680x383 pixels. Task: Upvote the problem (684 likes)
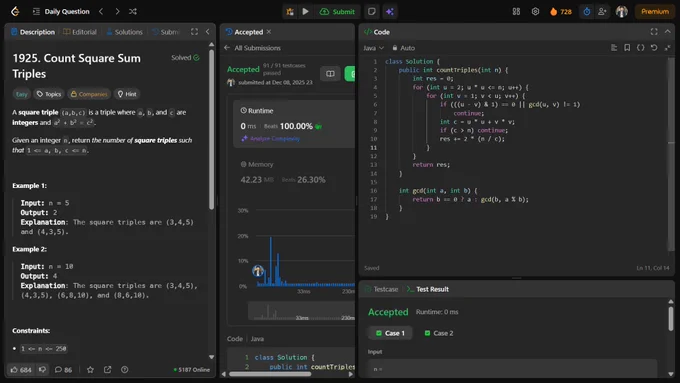(x=21, y=370)
